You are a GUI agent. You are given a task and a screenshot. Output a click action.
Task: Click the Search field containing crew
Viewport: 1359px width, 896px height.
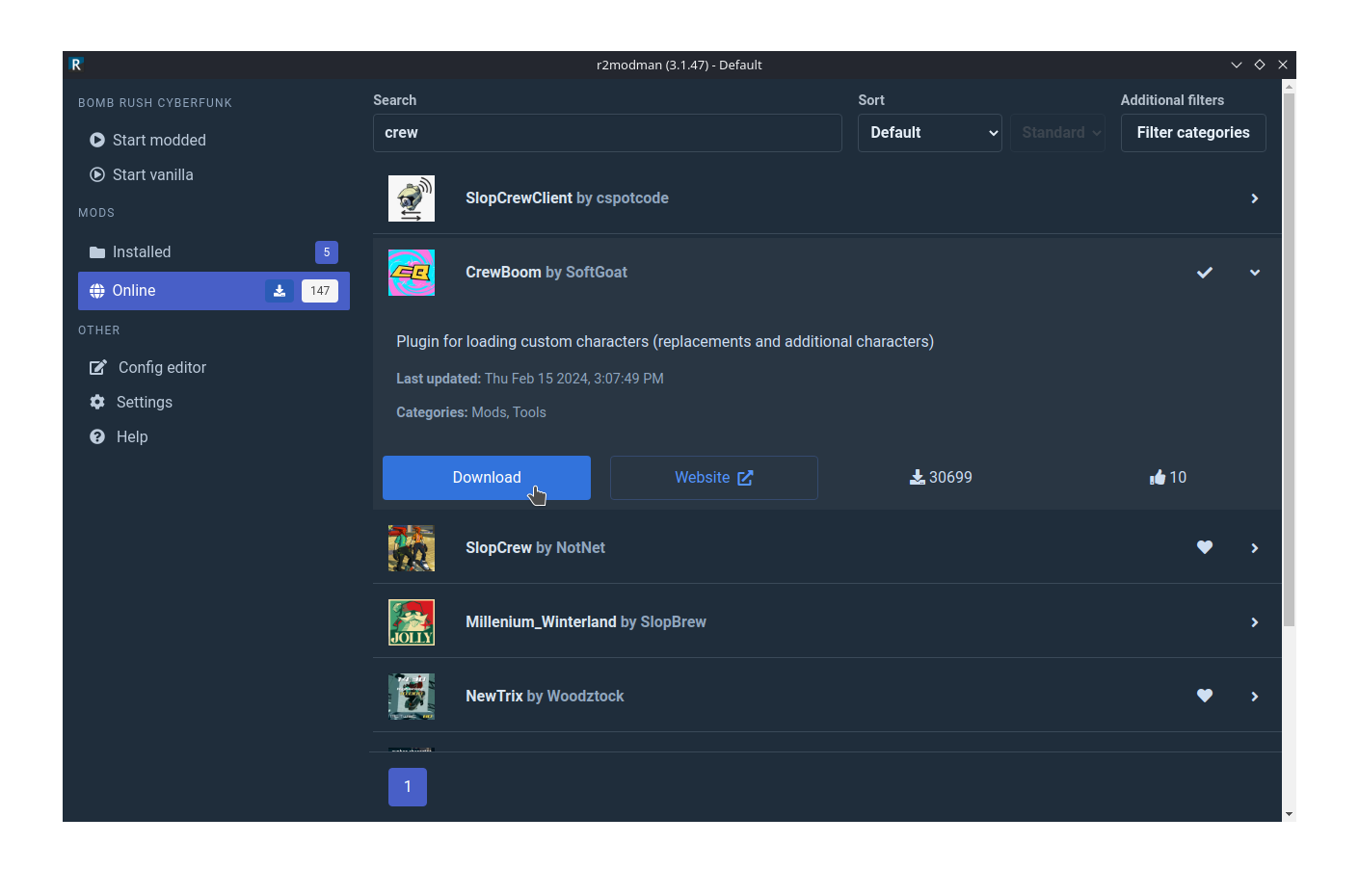pos(607,133)
